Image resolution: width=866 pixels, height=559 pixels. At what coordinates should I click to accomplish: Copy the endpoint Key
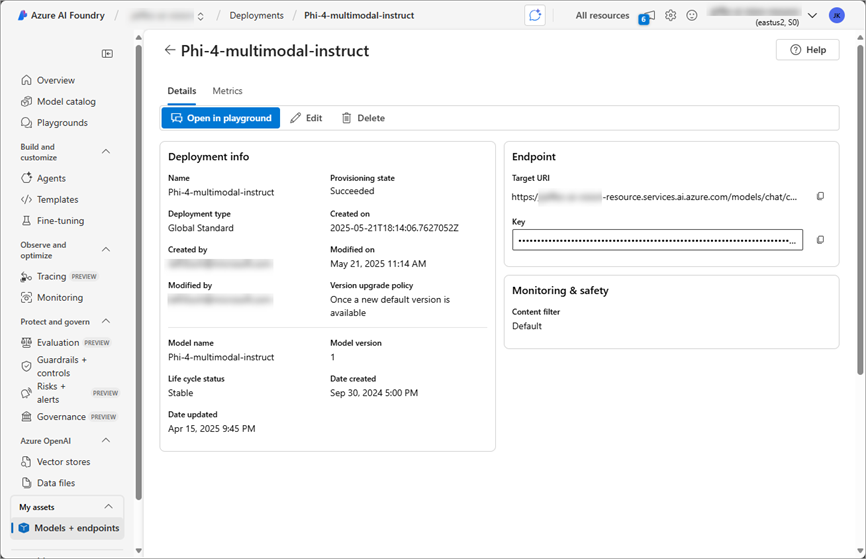point(820,240)
